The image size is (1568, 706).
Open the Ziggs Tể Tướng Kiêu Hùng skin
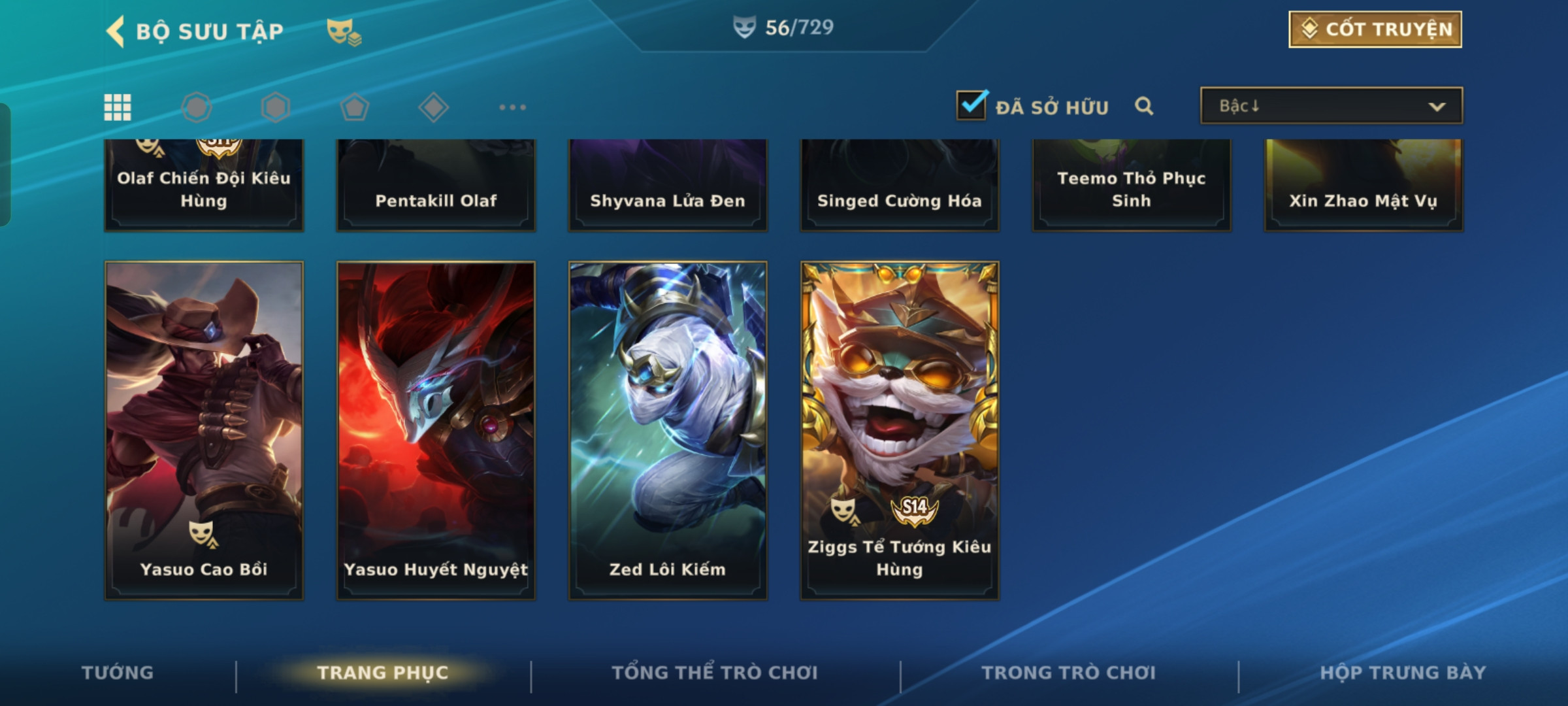coord(900,431)
